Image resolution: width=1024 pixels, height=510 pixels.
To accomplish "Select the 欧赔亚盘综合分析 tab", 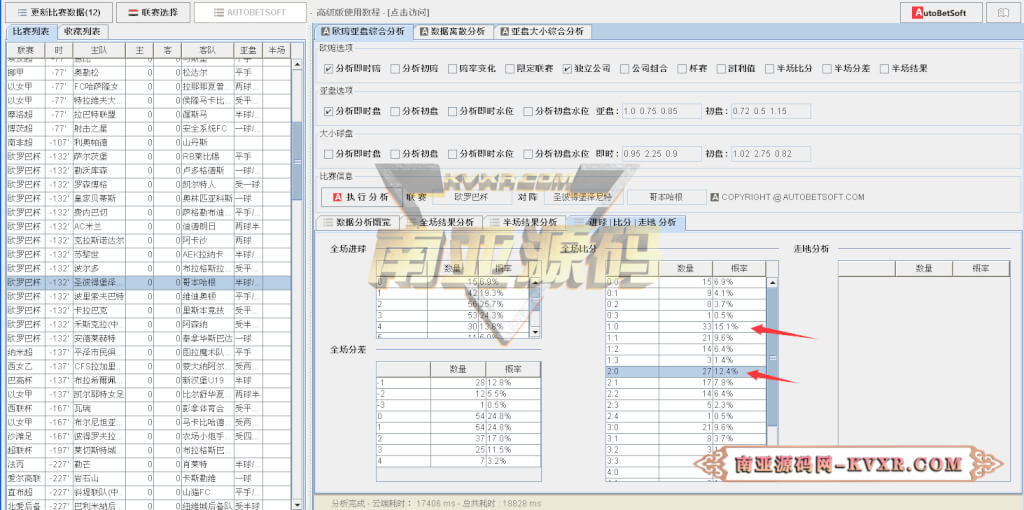I will tap(363, 31).
